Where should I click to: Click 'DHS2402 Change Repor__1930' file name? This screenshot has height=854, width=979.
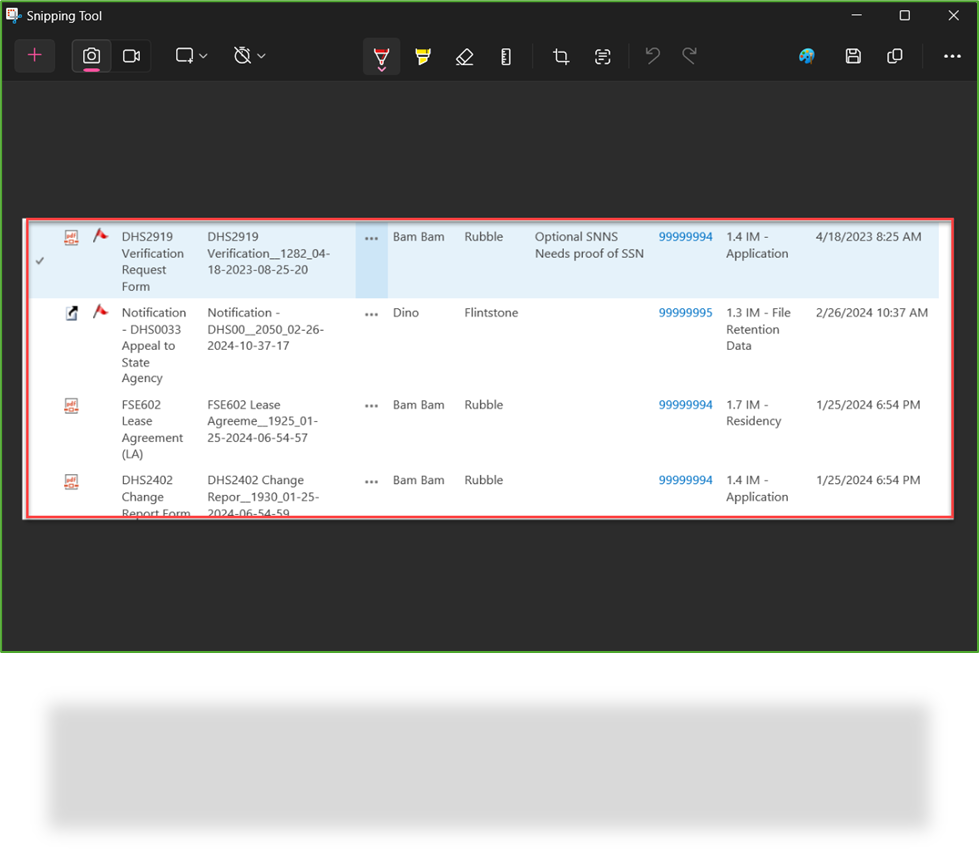pos(263,496)
